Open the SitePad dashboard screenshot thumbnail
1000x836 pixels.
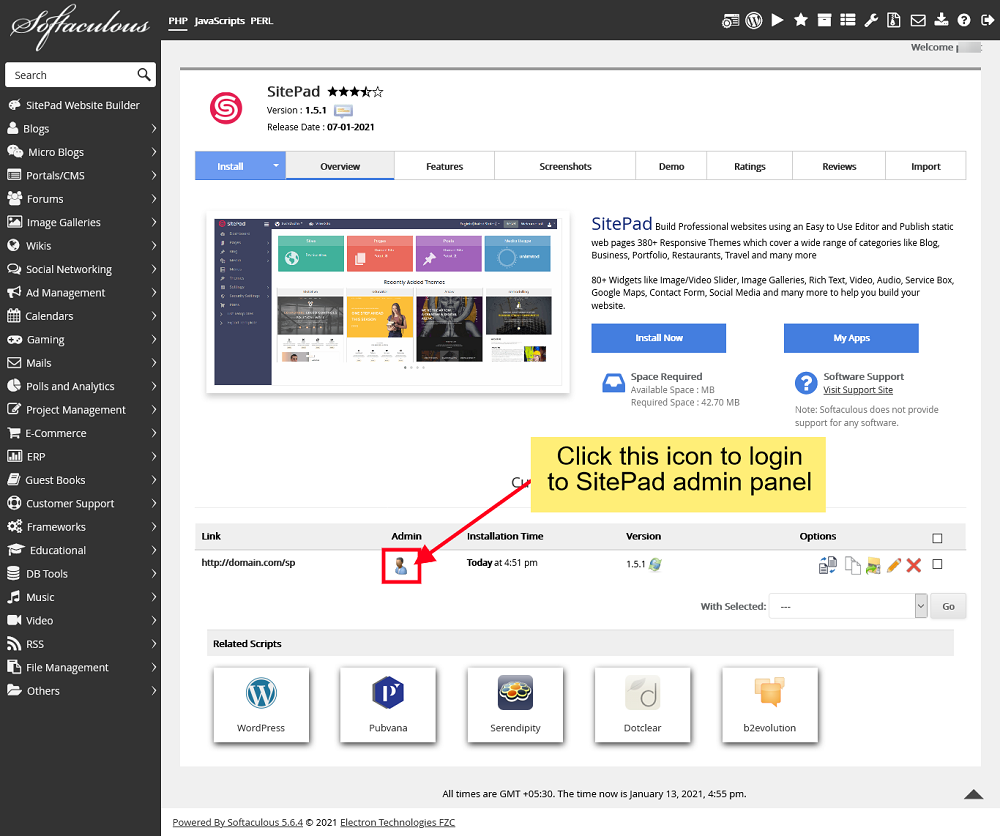[x=388, y=302]
